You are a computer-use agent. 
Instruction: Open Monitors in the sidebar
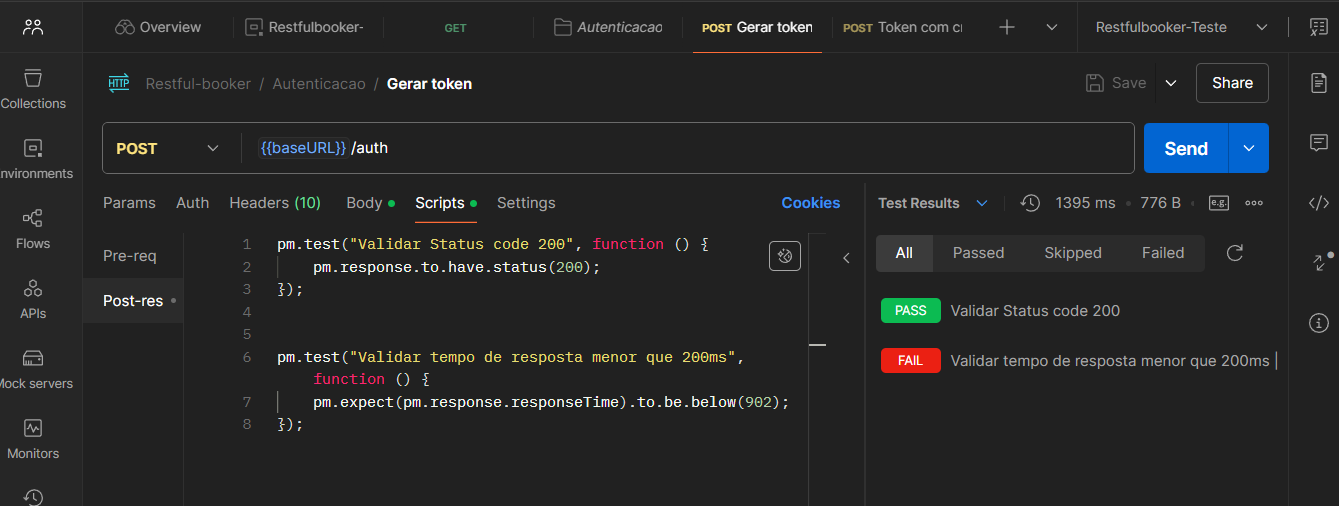[33, 439]
